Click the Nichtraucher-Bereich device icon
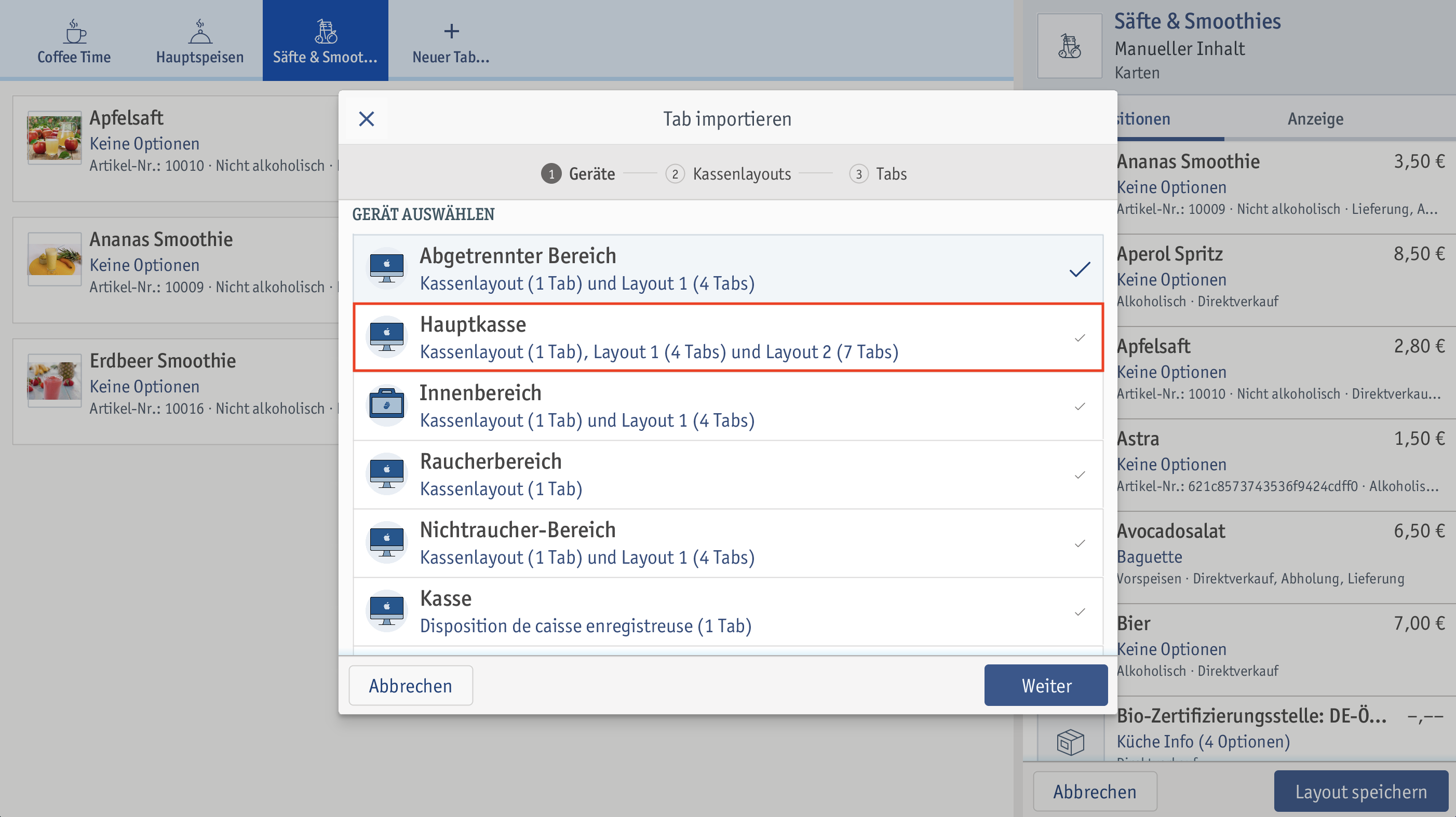 pos(387,542)
